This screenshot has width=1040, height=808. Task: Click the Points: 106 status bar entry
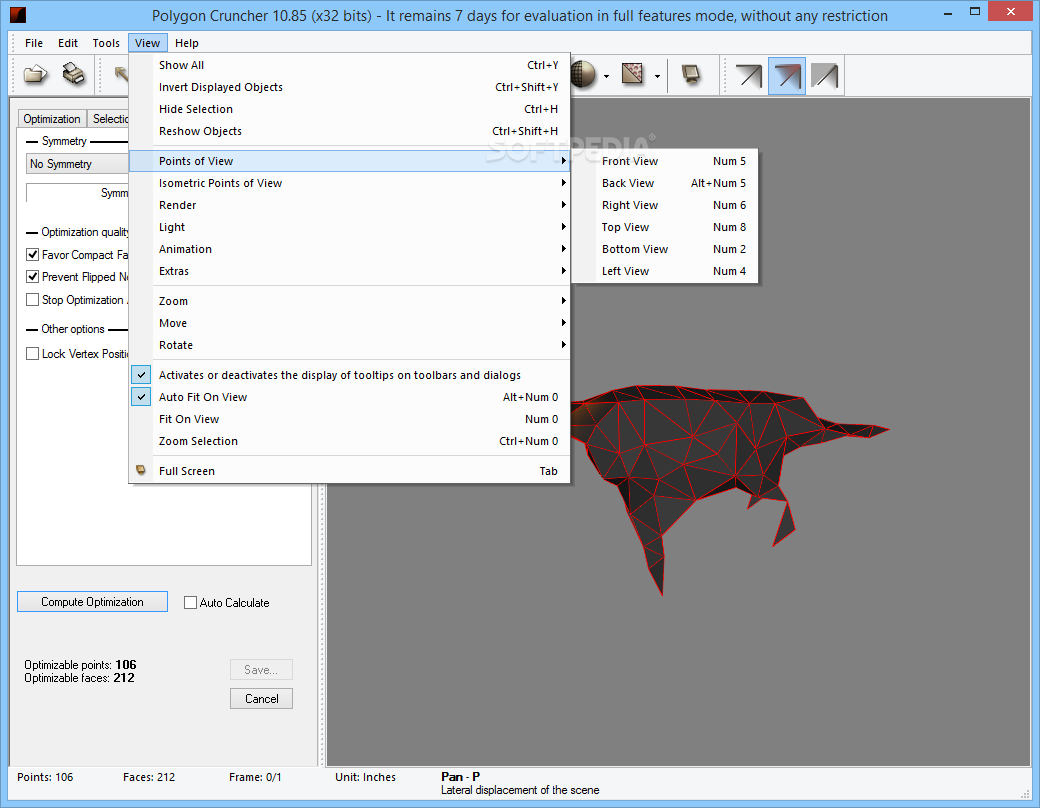tap(45, 777)
